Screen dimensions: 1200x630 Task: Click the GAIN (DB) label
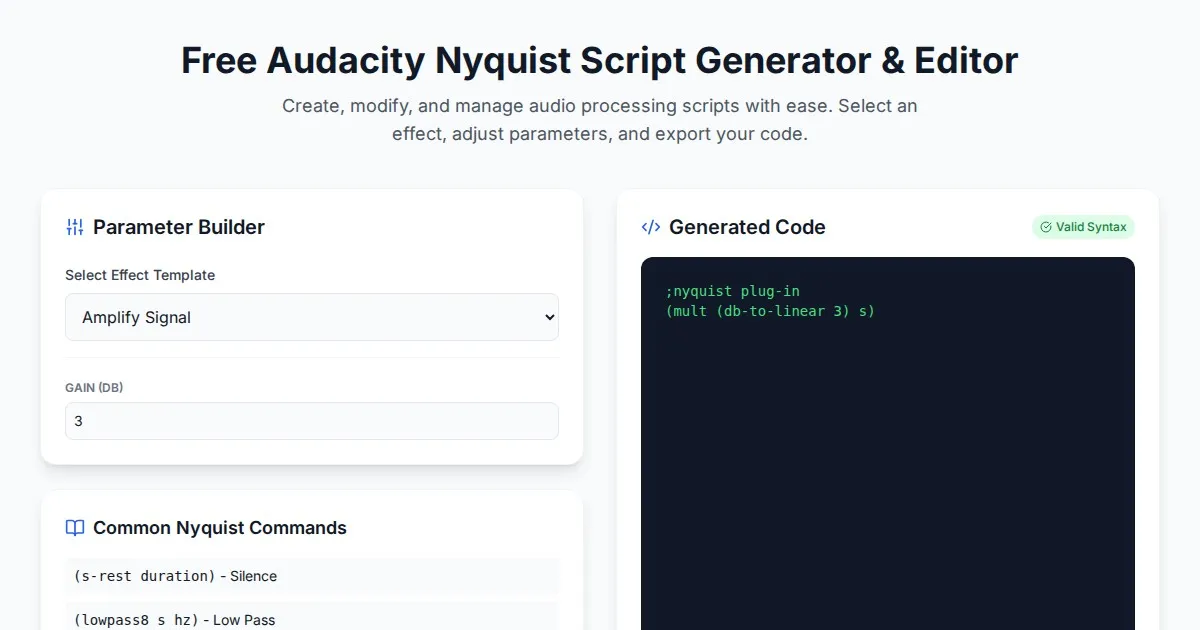coord(94,387)
